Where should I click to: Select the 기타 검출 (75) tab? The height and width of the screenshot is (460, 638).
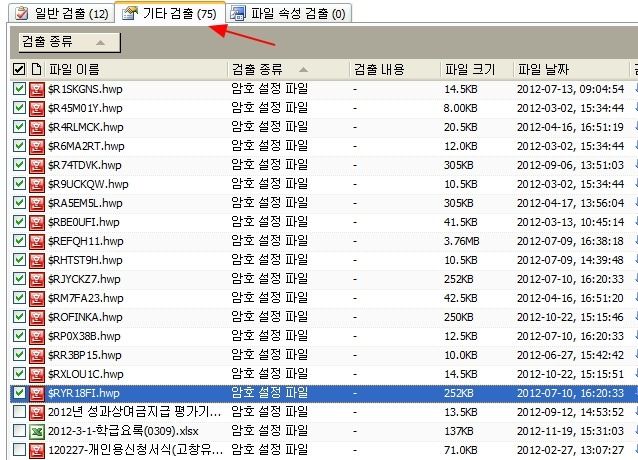coord(170,13)
